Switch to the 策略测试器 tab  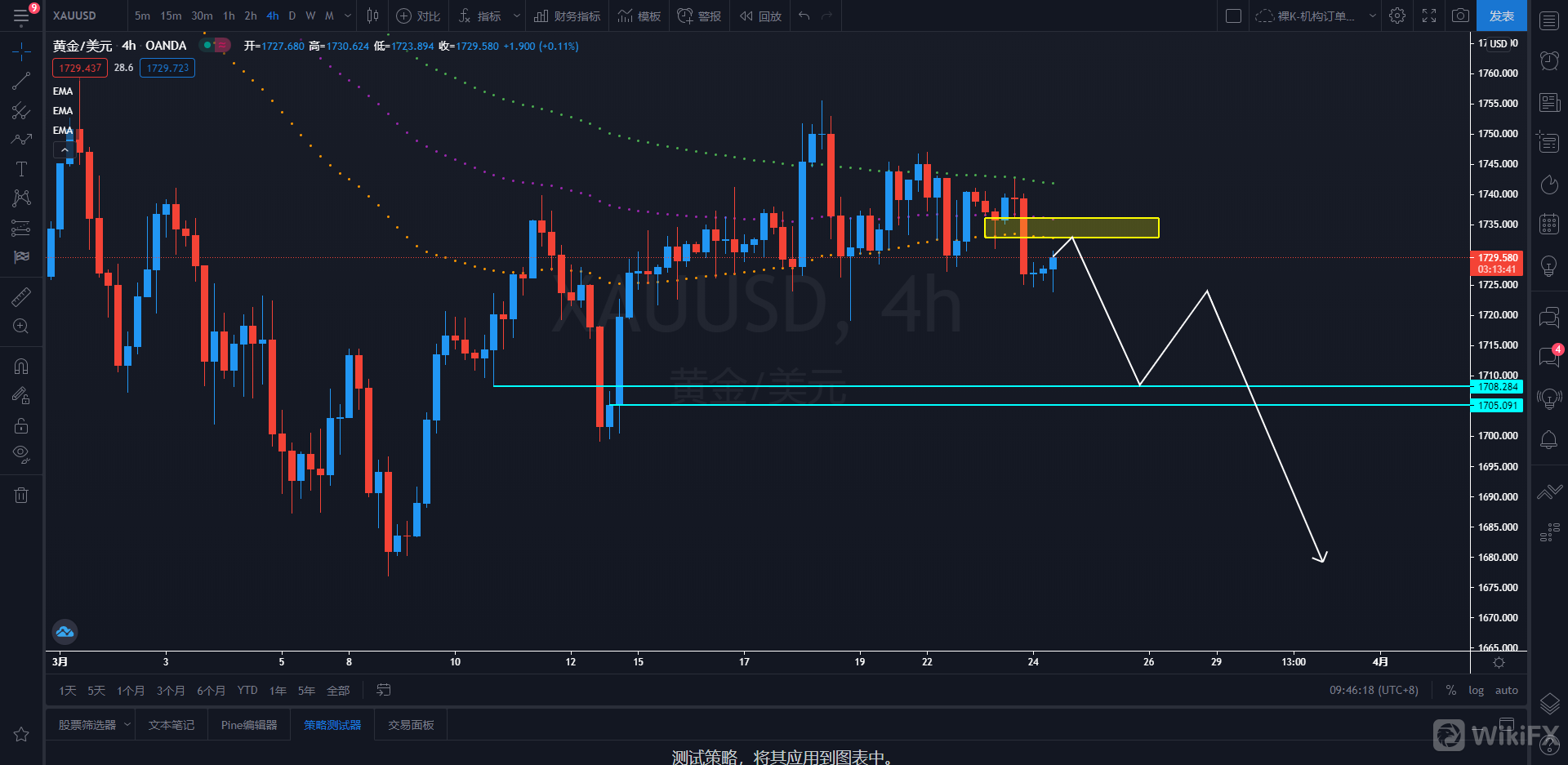pyautogui.click(x=332, y=724)
